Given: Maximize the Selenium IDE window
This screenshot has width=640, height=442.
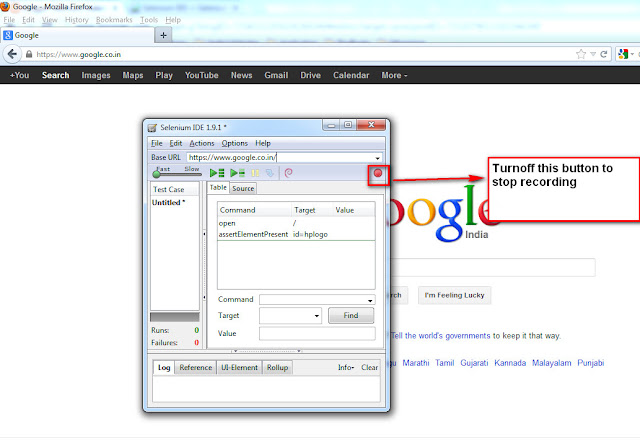Looking at the screenshot, I should coord(348,125).
